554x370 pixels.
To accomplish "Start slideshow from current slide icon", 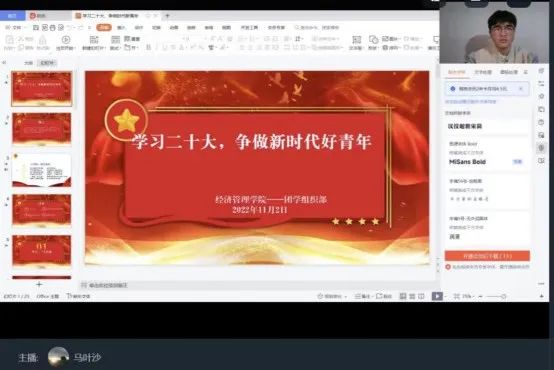I will [66, 40].
